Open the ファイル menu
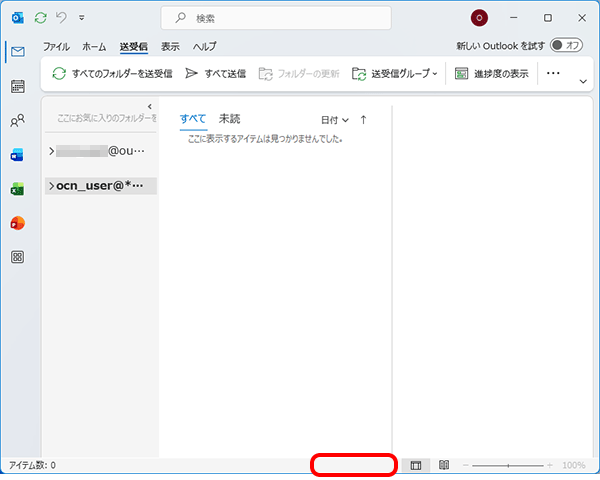The image size is (600, 480). pos(56,46)
